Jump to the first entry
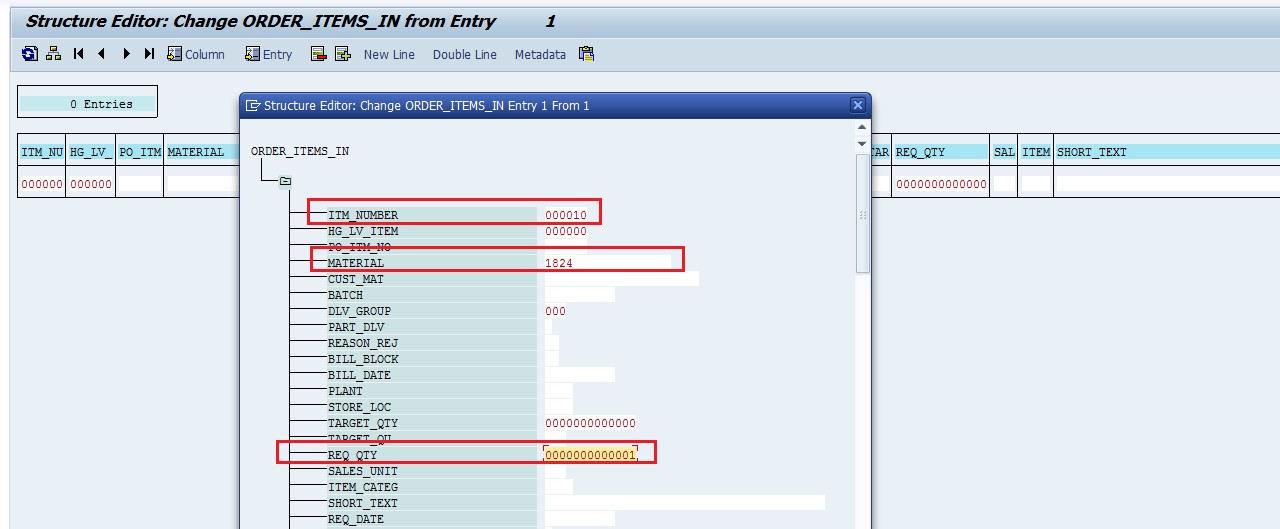Viewport: 1280px width, 529px height. [x=79, y=54]
